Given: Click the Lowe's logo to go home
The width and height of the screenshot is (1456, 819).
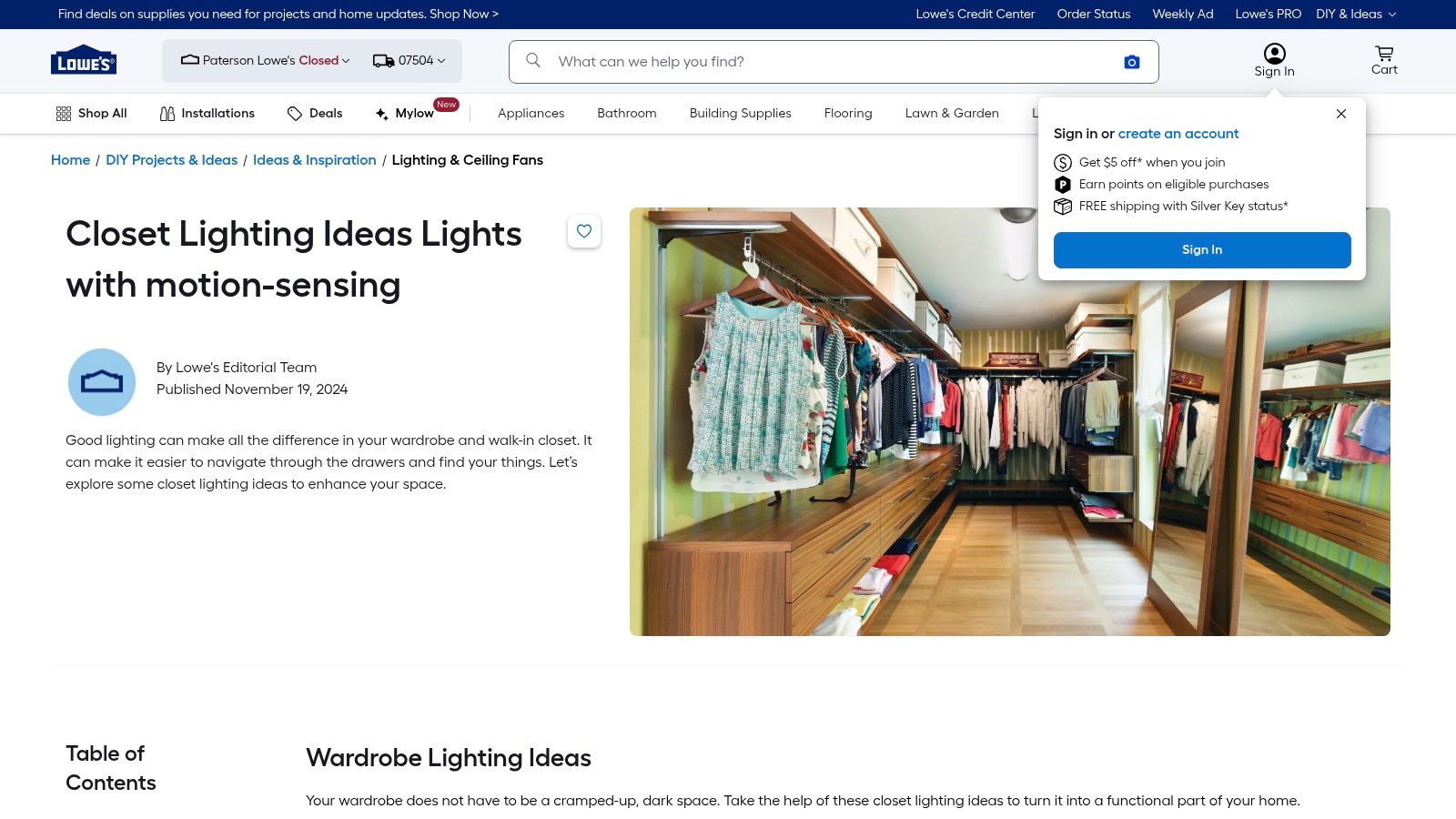Looking at the screenshot, I should click(x=83, y=59).
